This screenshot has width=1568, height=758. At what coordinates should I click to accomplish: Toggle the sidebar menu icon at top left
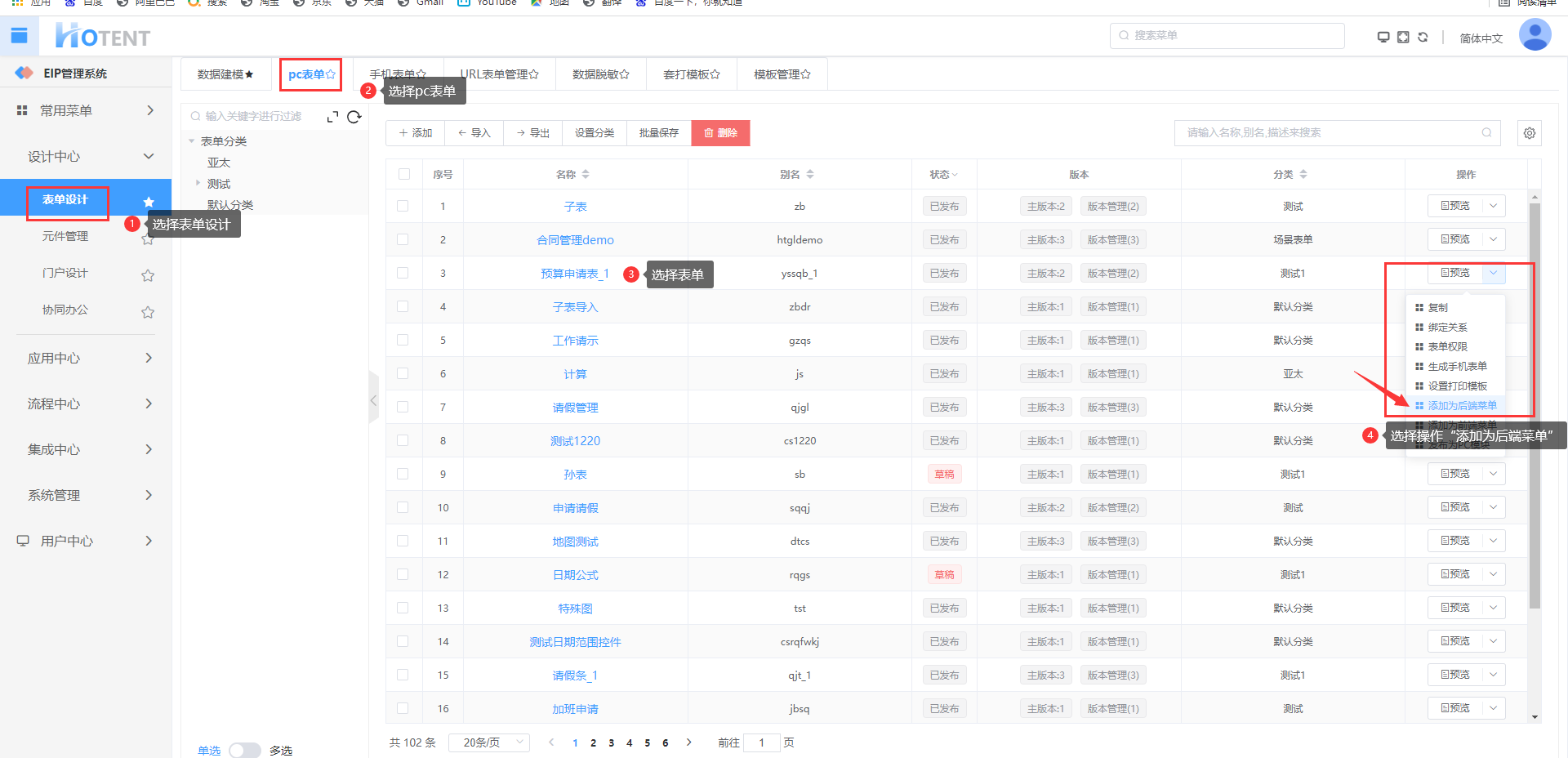pos(19,35)
